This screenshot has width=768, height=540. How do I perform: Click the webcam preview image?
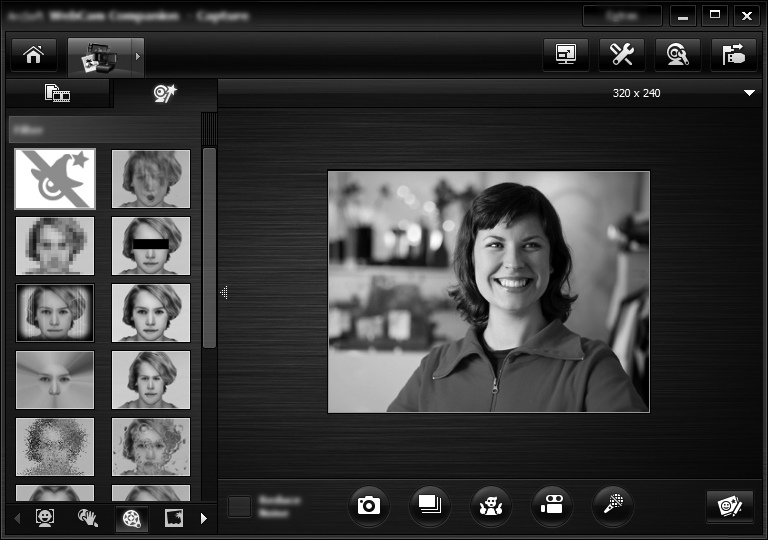pos(489,292)
